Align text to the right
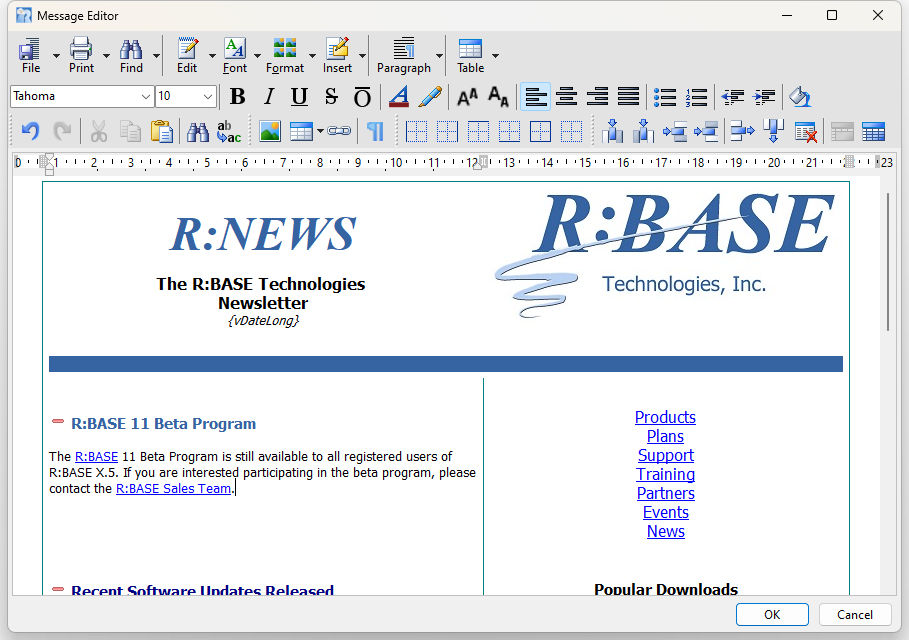 coord(598,97)
